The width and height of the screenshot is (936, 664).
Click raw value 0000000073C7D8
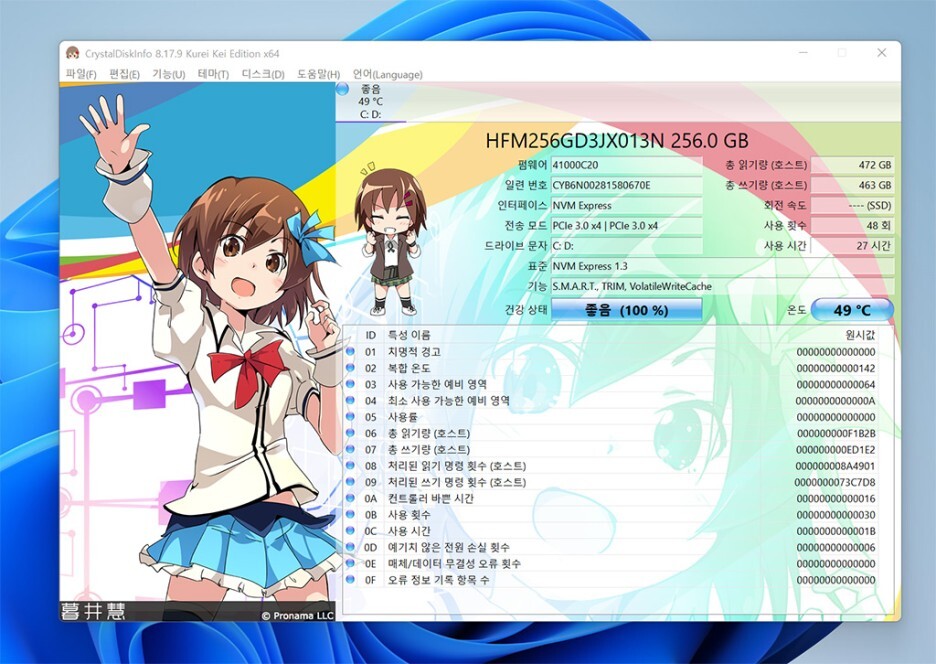pos(835,482)
